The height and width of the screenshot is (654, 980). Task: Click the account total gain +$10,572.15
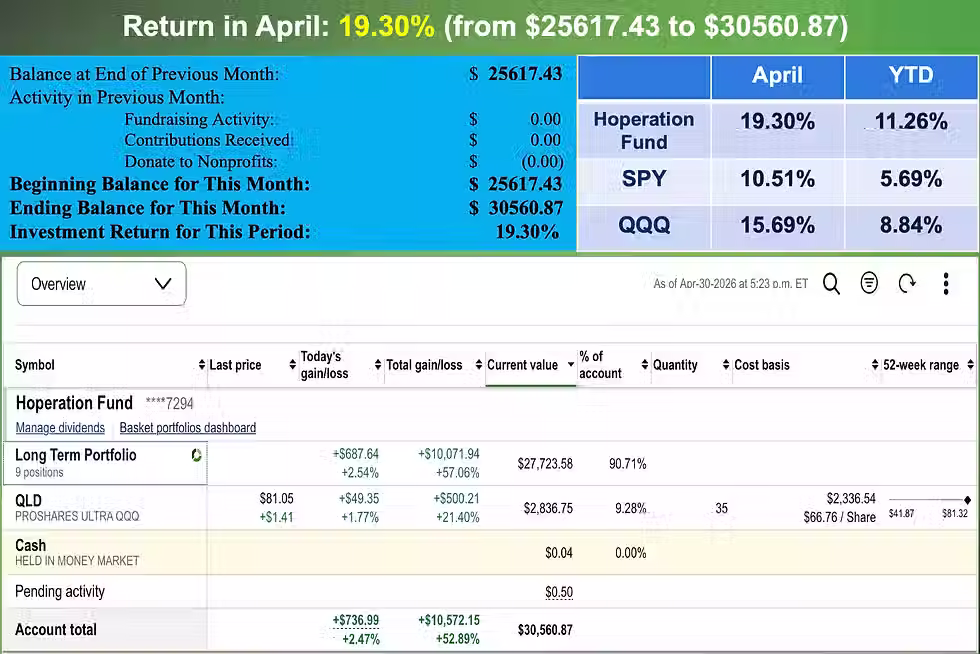pyautogui.click(x=449, y=620)
